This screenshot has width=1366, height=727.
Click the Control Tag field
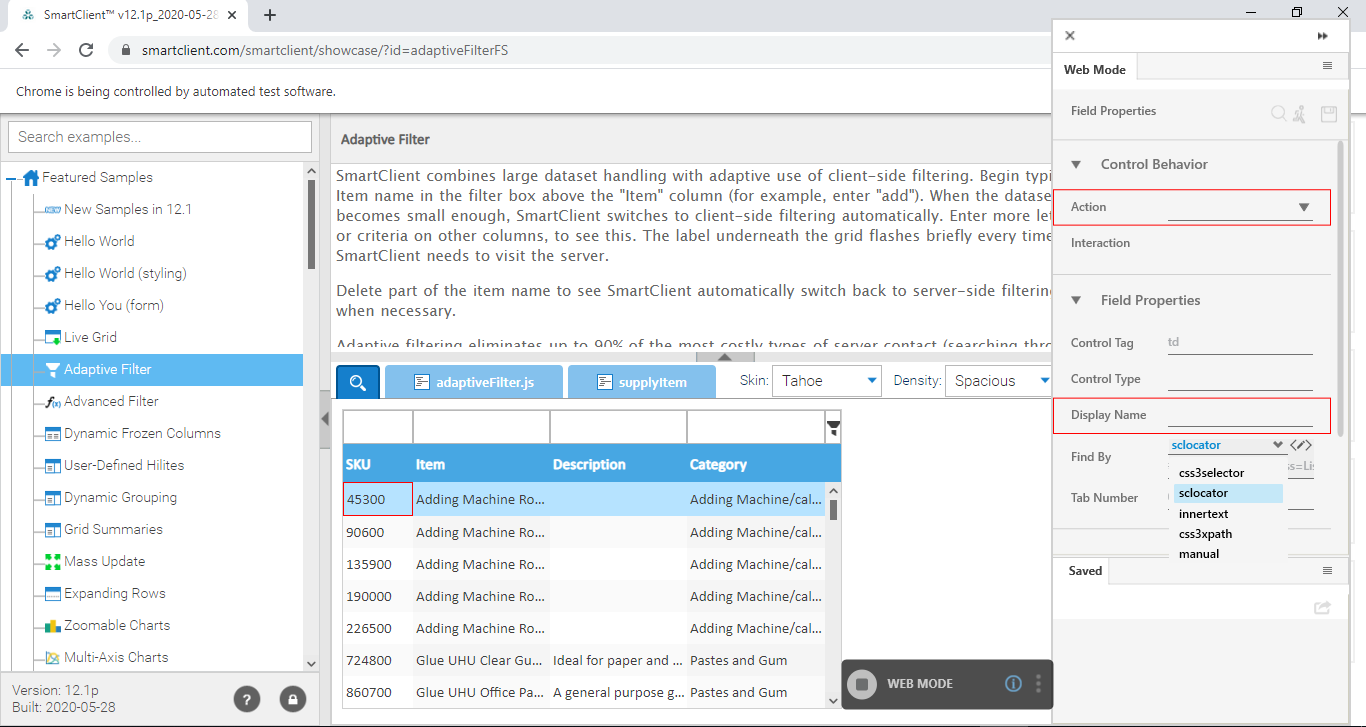point(1240,342)
